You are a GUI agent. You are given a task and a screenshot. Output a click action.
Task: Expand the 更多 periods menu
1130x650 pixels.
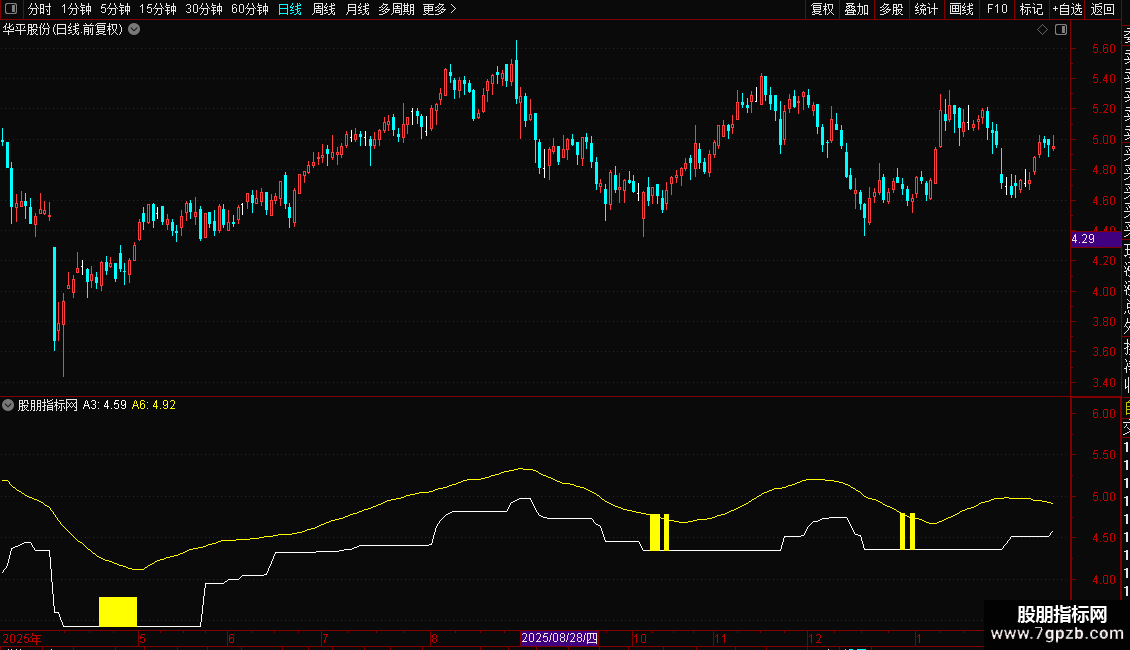[439, 9]
